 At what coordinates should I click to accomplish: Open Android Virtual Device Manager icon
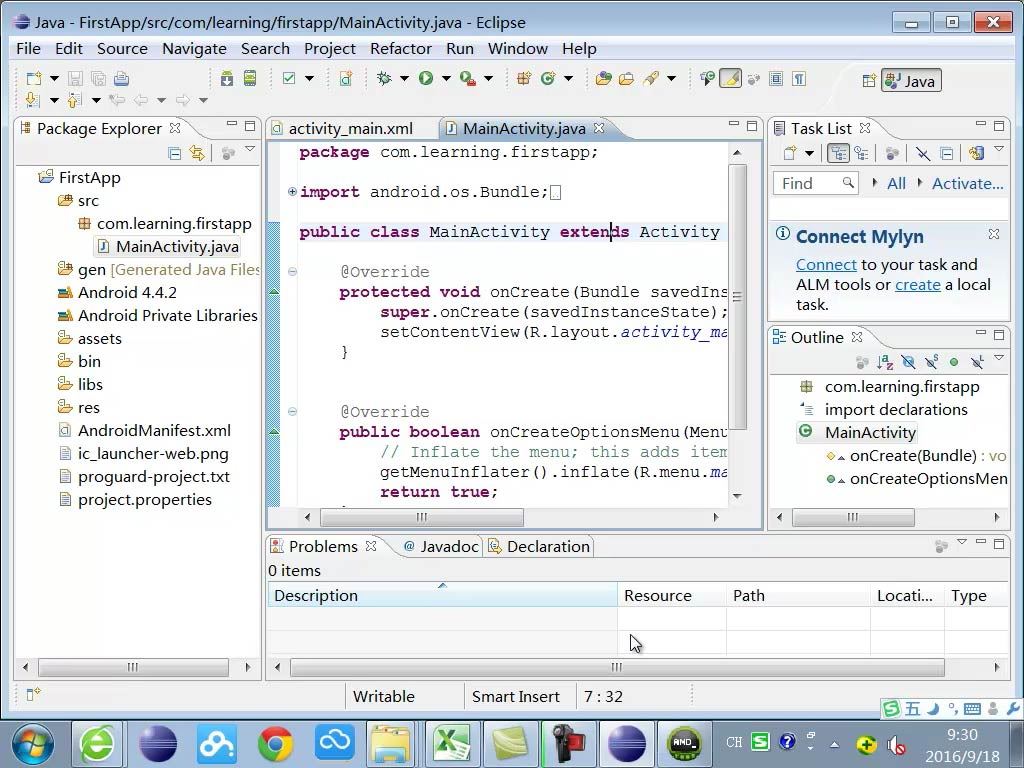[250, 78]
